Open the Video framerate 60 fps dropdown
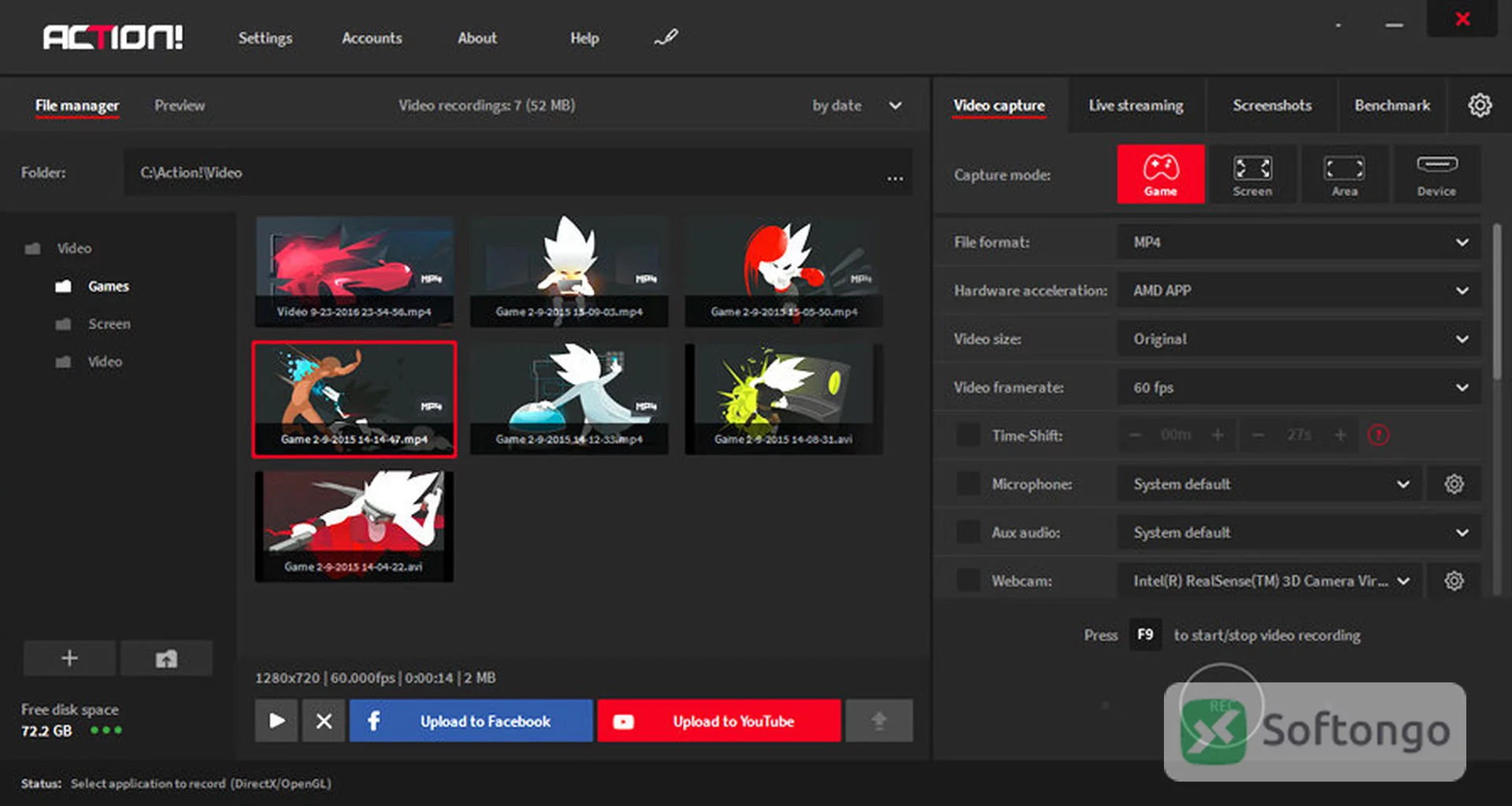The height and width of the screenshot is (806, 1512). pyautogui.click(x=1299, y=387)
